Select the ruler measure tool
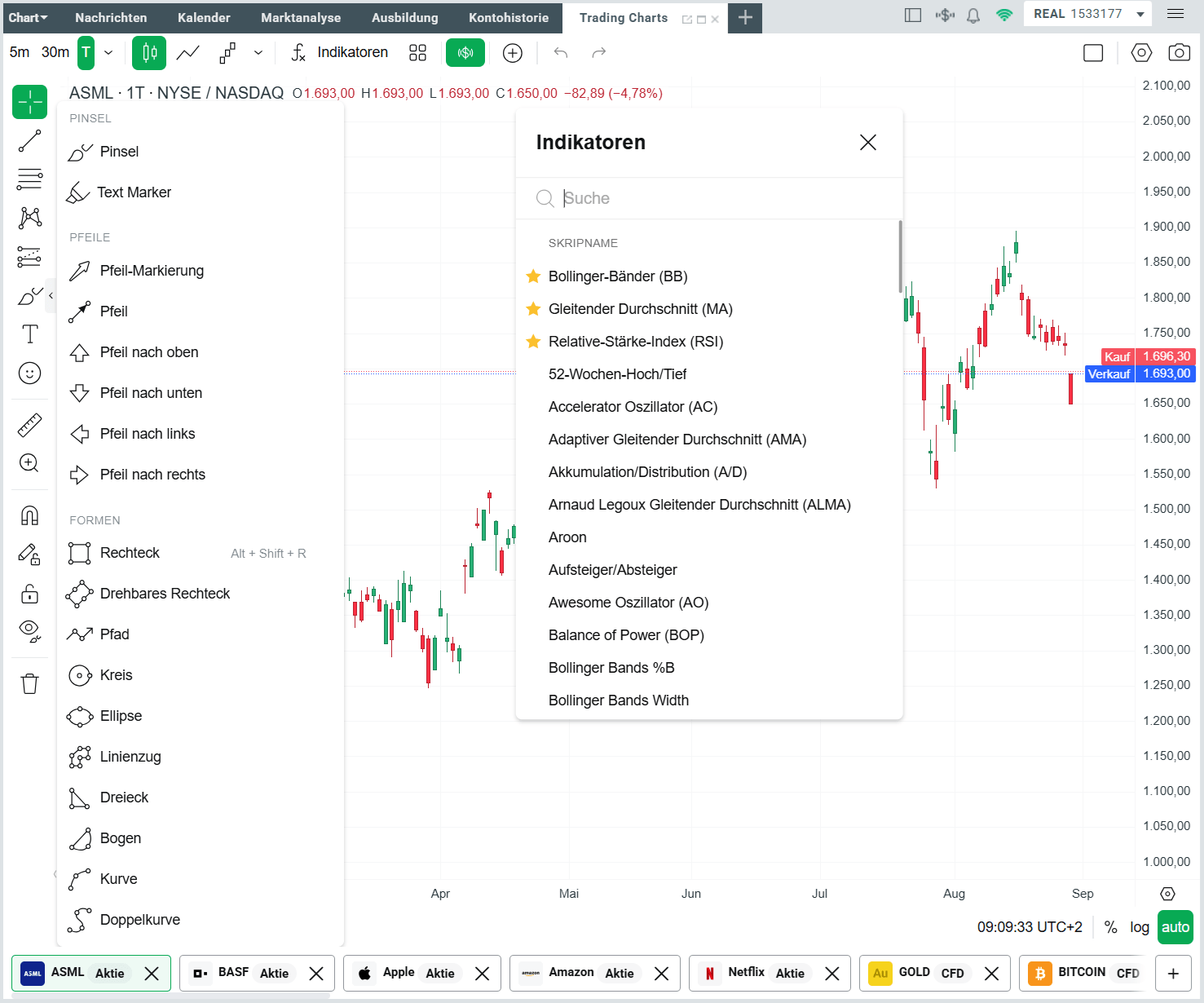Screen dimensions: 1204x1003 [30, 425]
